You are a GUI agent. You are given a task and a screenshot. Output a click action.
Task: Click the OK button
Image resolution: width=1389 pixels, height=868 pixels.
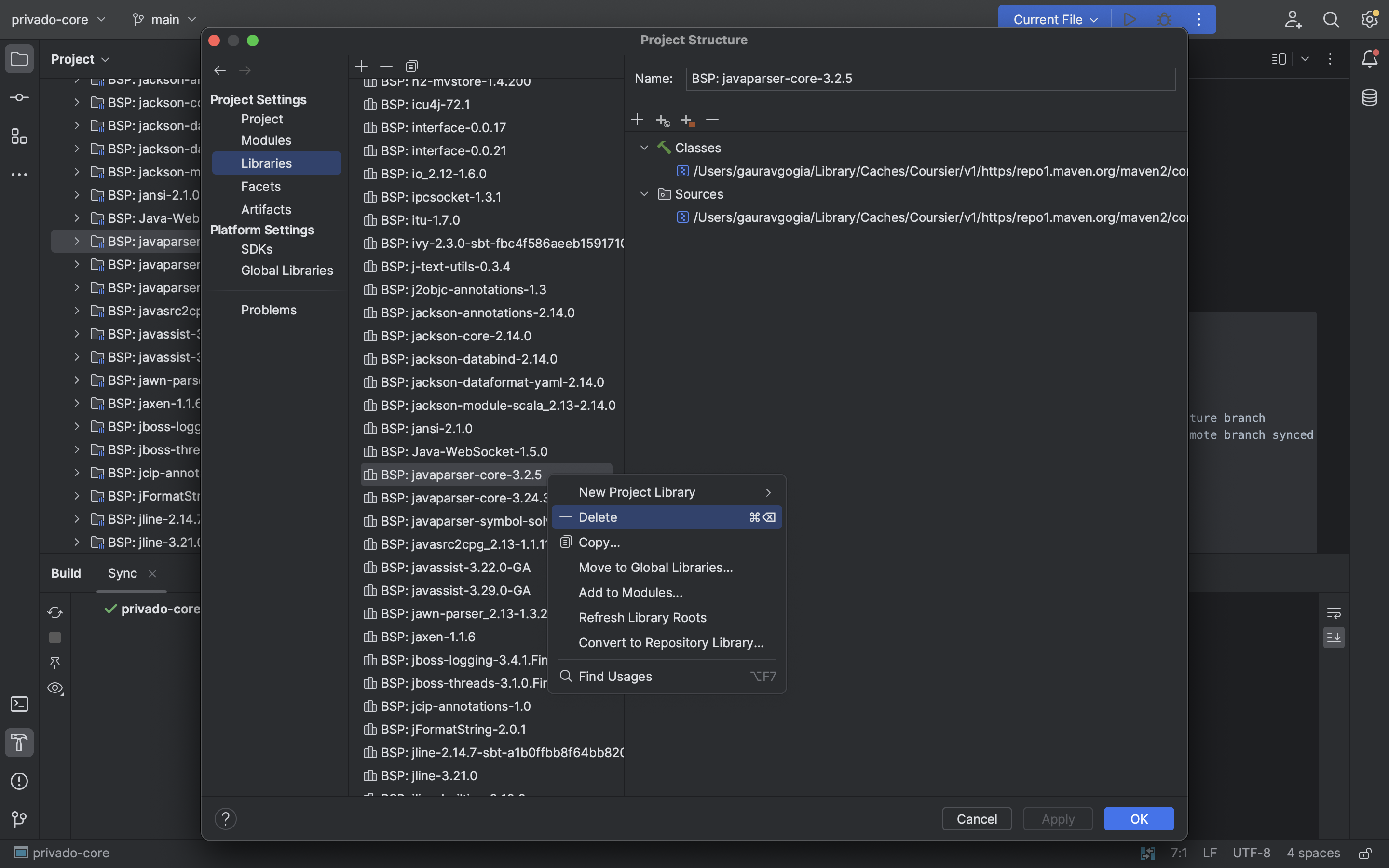(1139, 819)
